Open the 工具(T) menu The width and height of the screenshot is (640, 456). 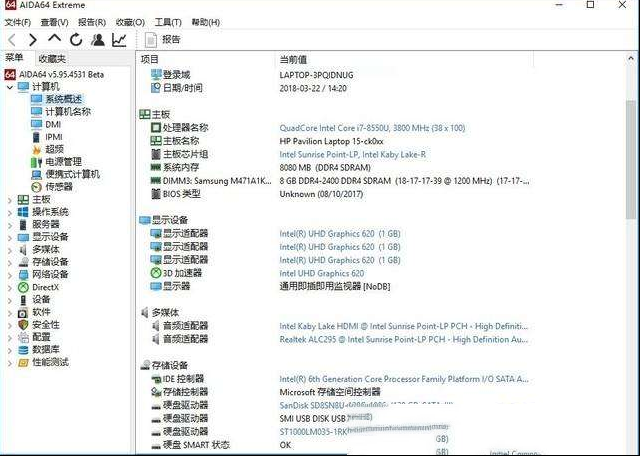(x=168, y=22)
